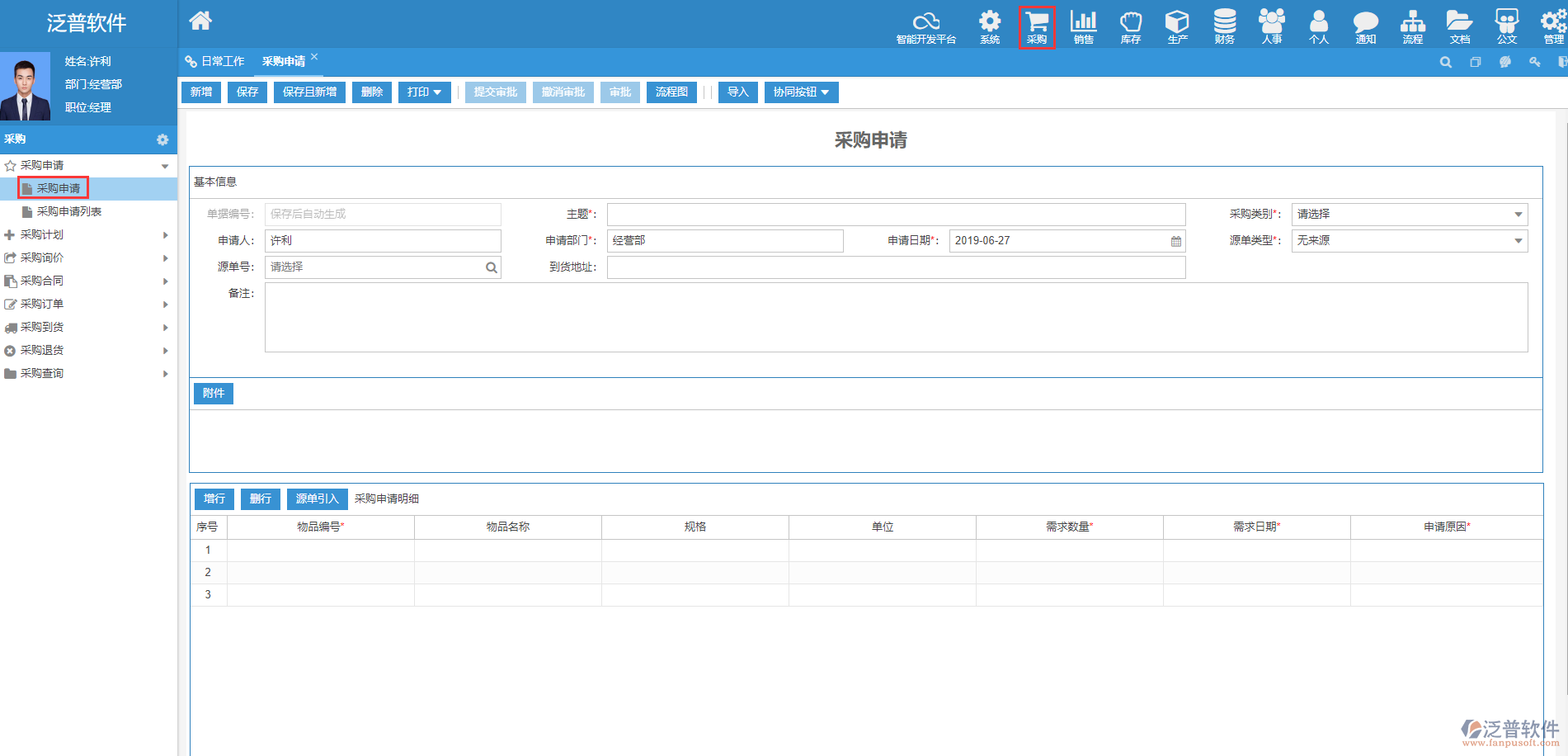Click the search icon in 源单号 field
The image size is (1568, 756).
tap(491, 267)
